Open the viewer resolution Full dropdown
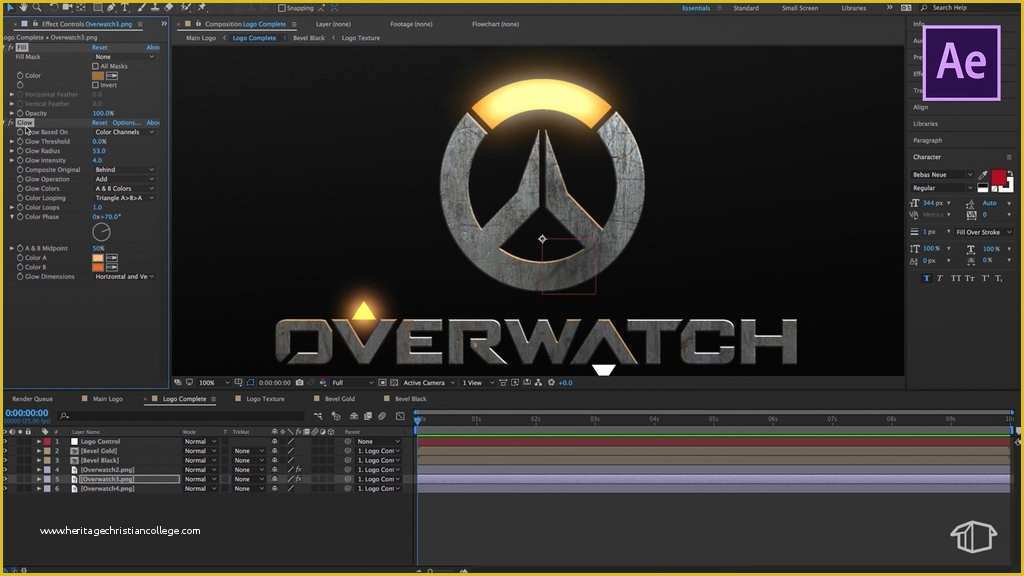 [353, 383]
